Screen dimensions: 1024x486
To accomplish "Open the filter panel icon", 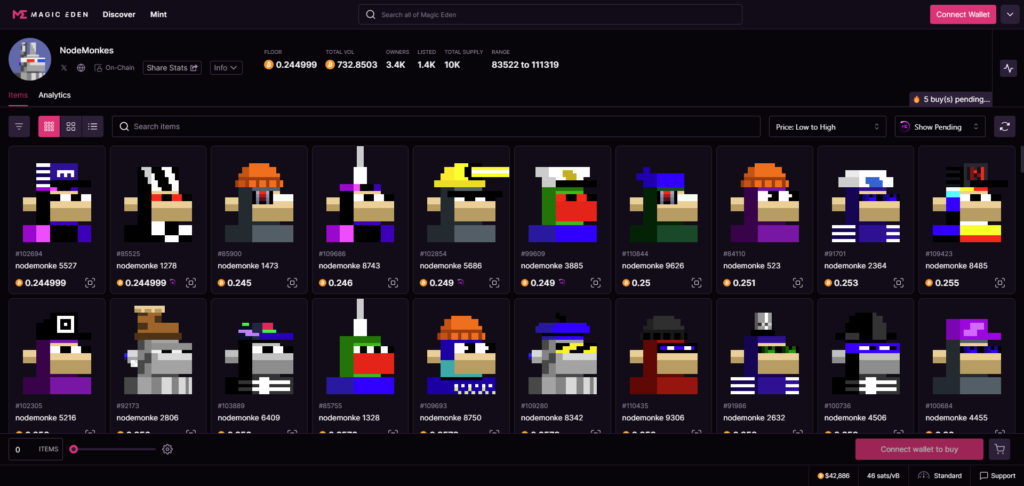I will pyautogui.click(x=19, y=127).
